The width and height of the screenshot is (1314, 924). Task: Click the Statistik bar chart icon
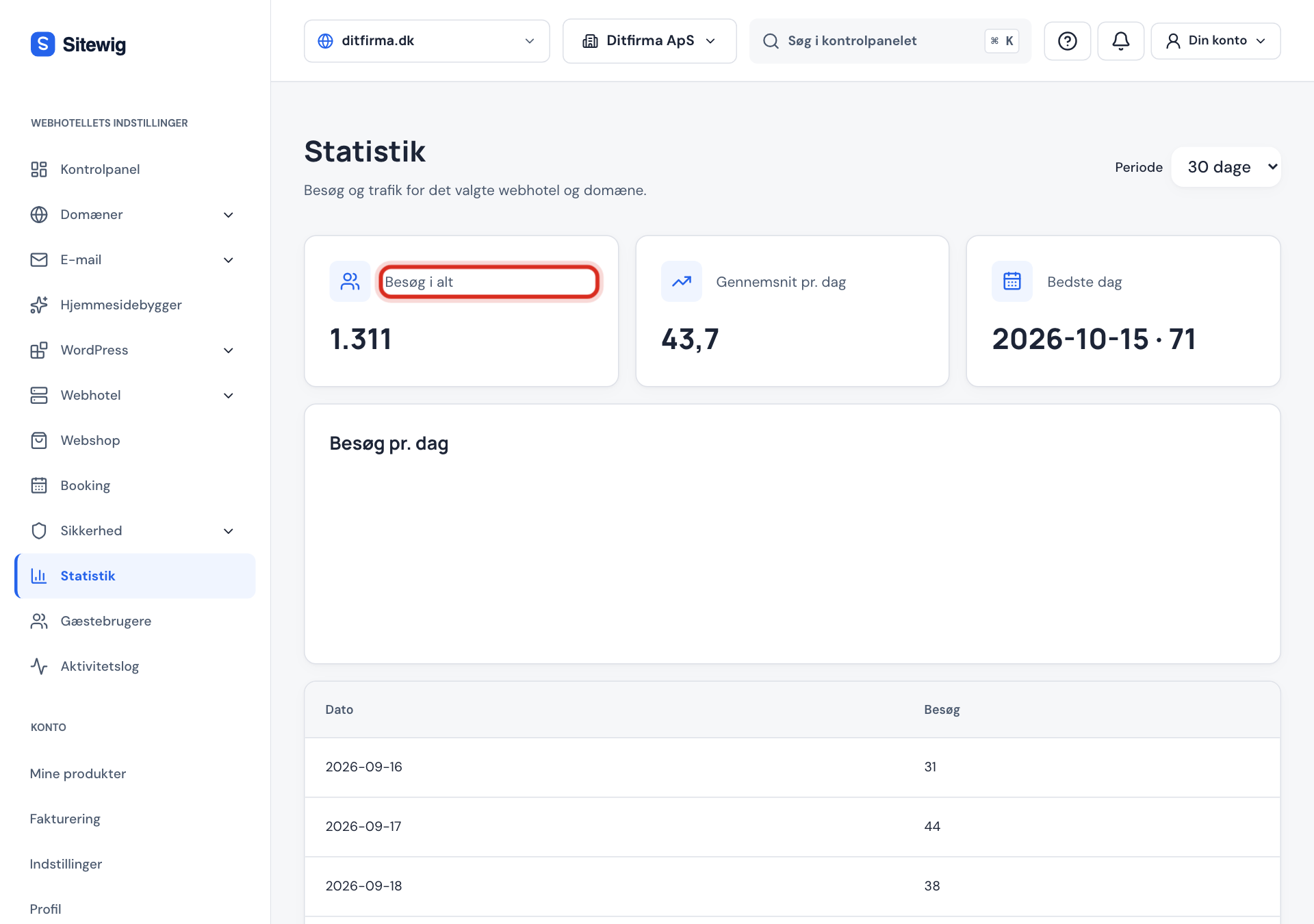pos(39,576)
